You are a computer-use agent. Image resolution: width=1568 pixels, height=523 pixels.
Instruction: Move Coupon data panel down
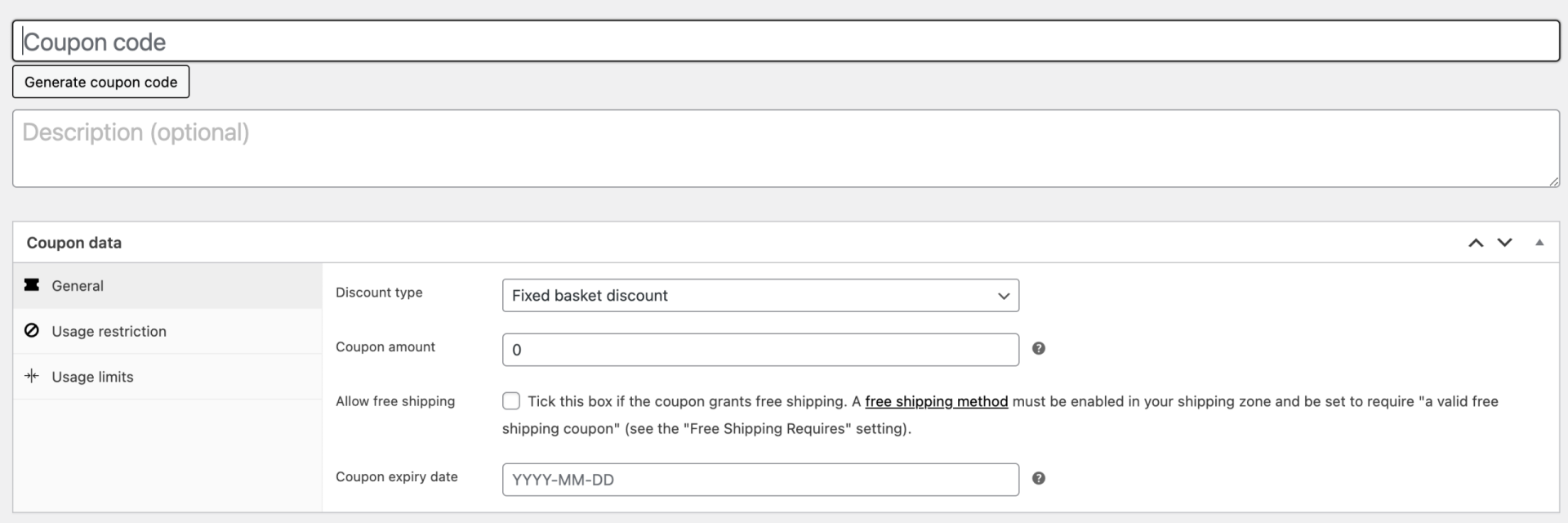[1504, 243]
